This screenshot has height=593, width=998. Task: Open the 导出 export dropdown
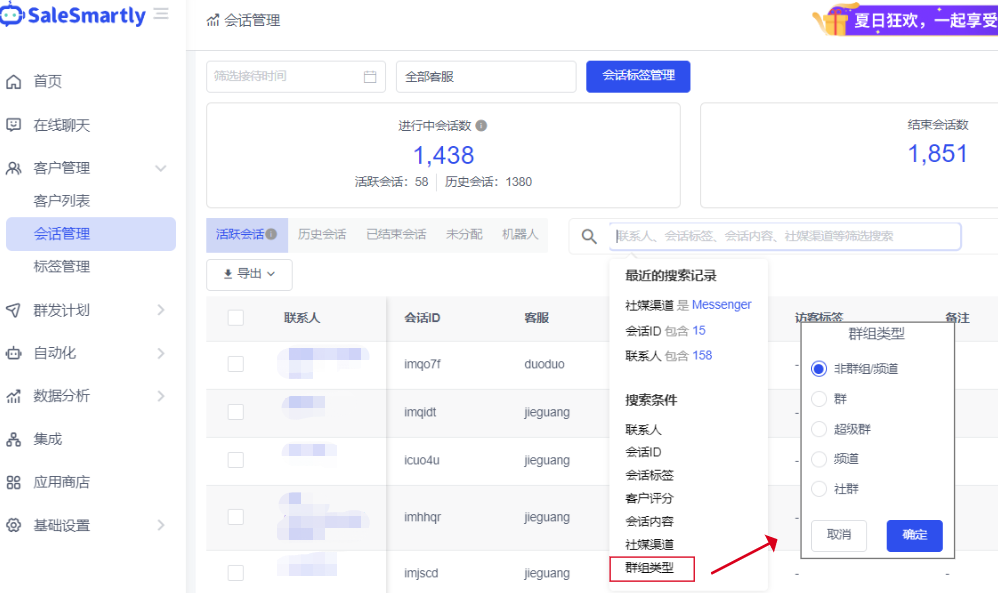point(249,274)
